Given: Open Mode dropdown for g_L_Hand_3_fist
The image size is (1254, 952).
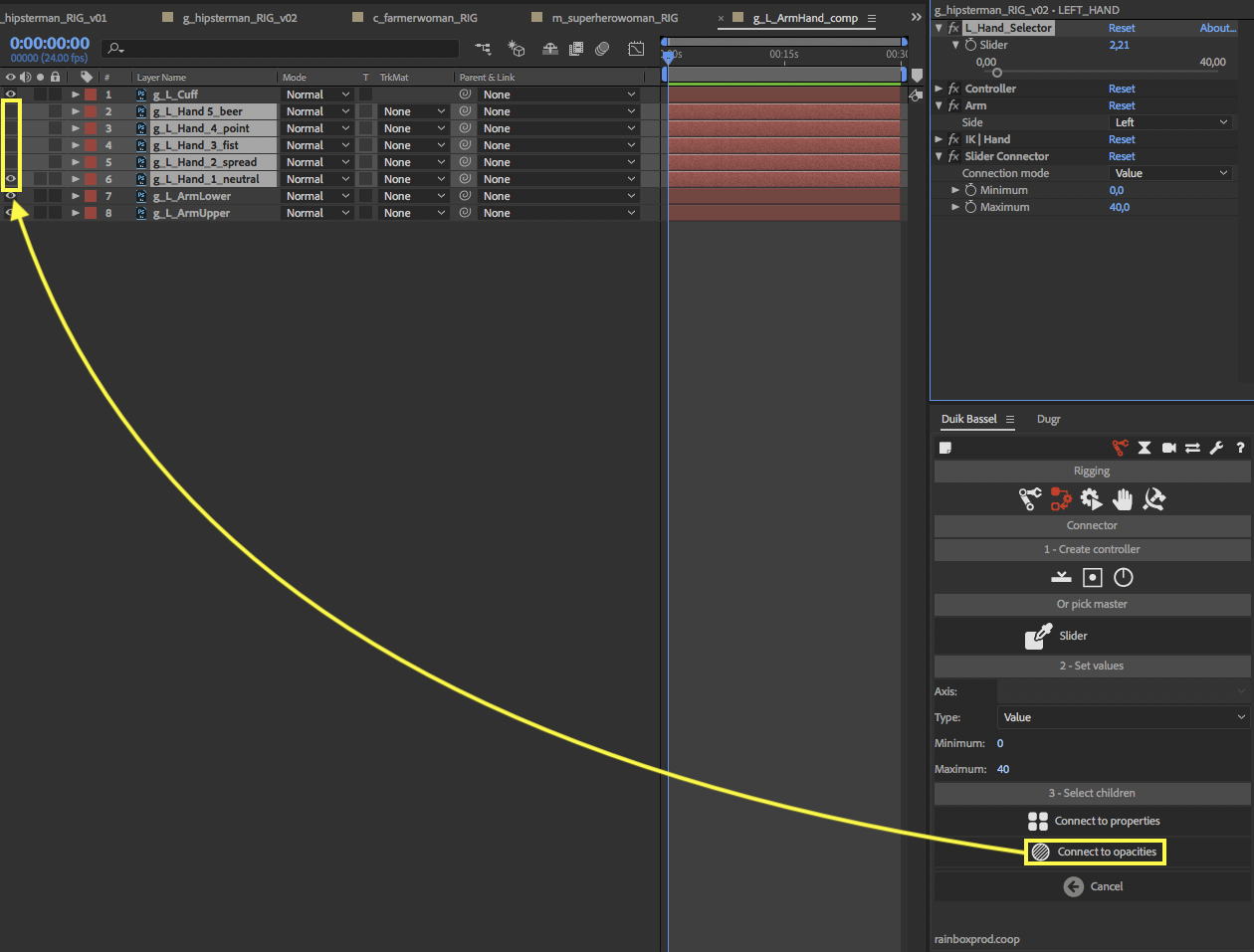Looking at the screenshot, I should click(317, 145).
